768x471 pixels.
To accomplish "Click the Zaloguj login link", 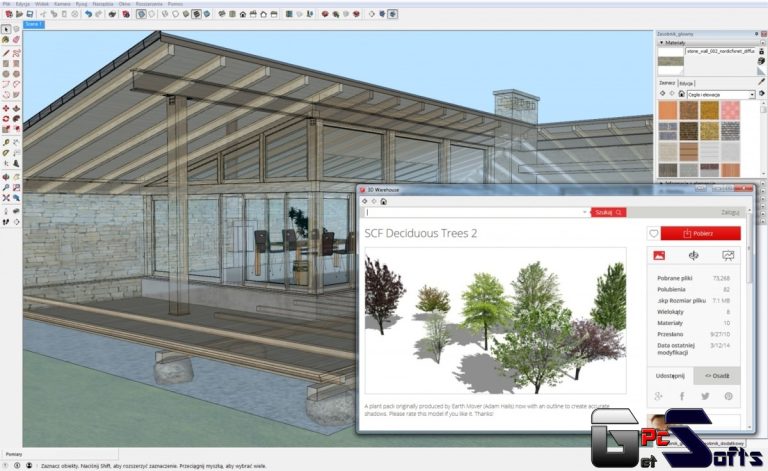I will coord(730,212).
